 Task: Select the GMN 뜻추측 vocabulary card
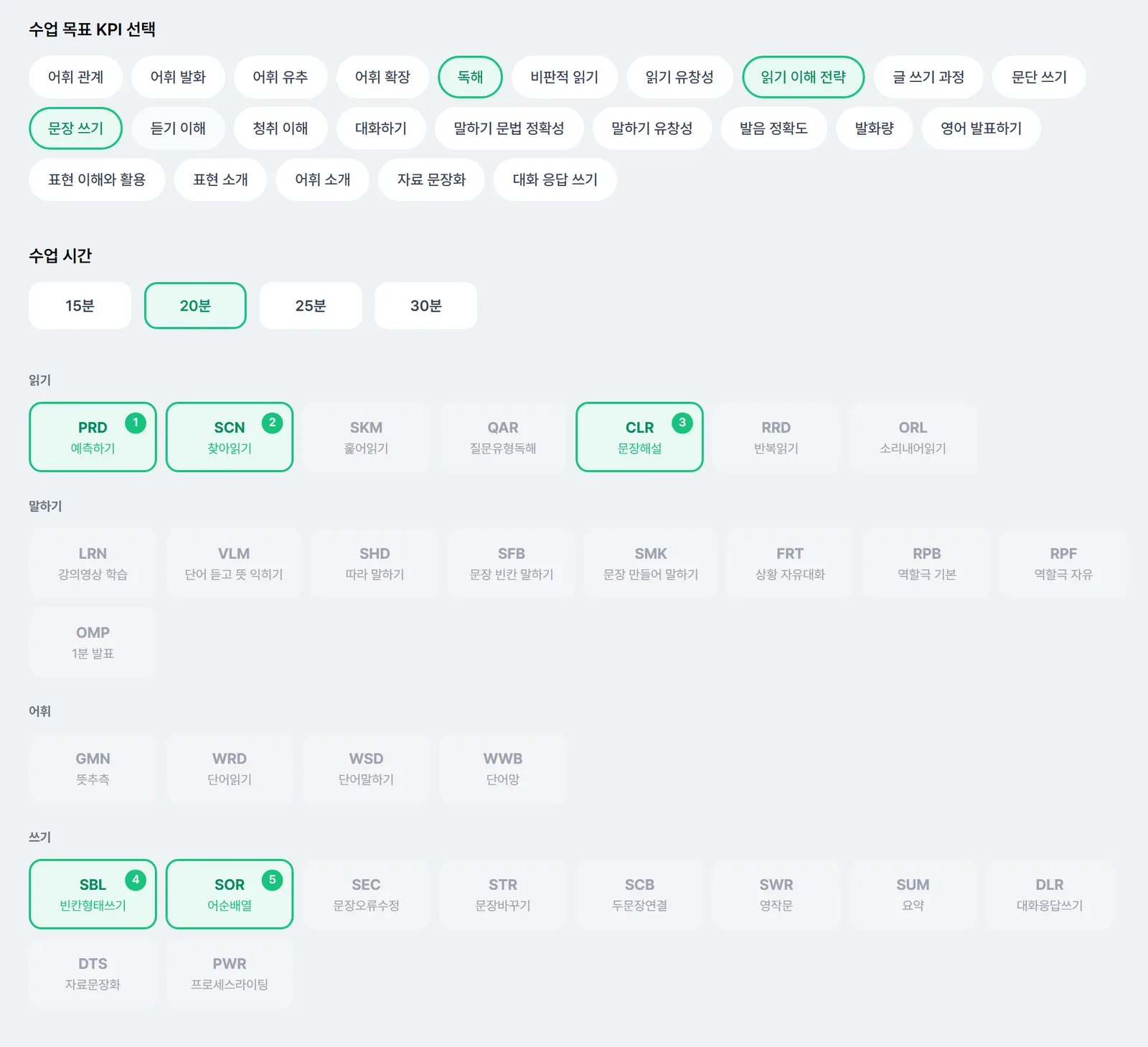(x=93, y=769)
